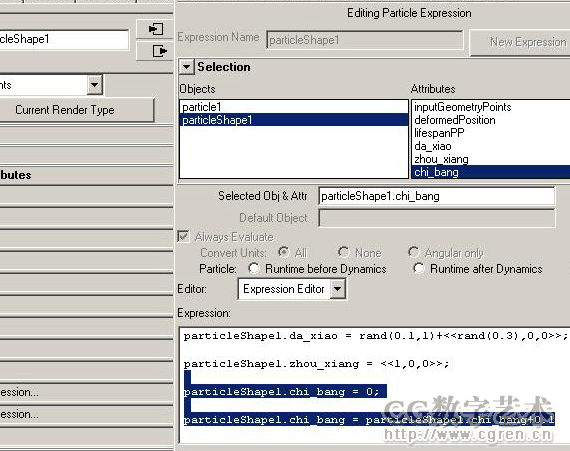Screen dimensions: 570x451
Task: Click the chi_bang+0.1 expression line
Action: (369, 420)
